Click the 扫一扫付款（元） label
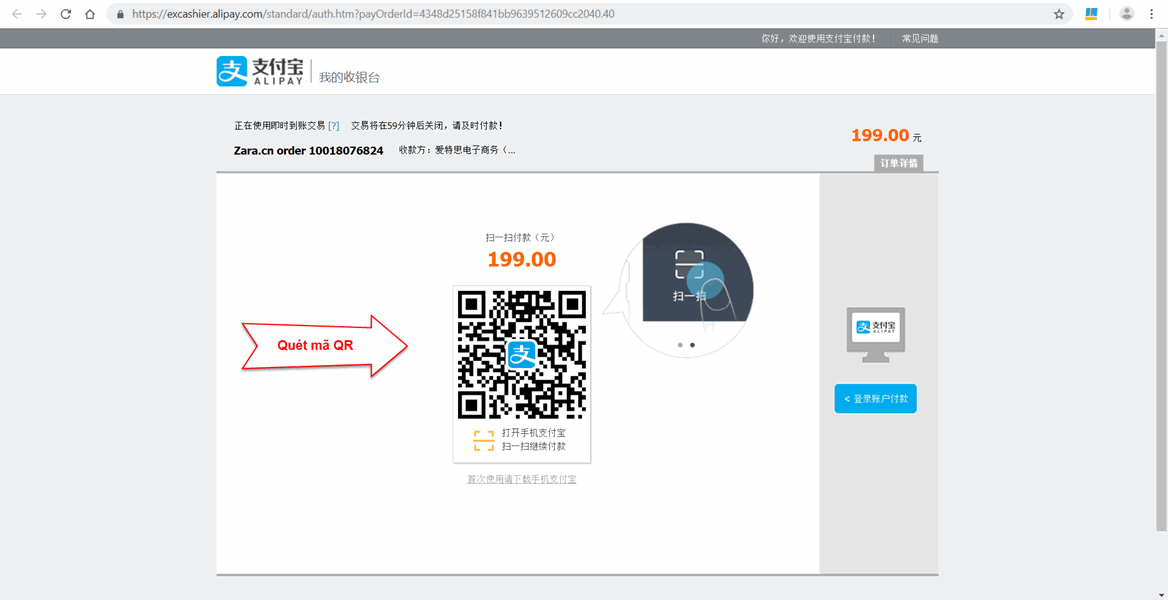The height and width of the screenshot is (600, 1168). [x=521, y=238]
